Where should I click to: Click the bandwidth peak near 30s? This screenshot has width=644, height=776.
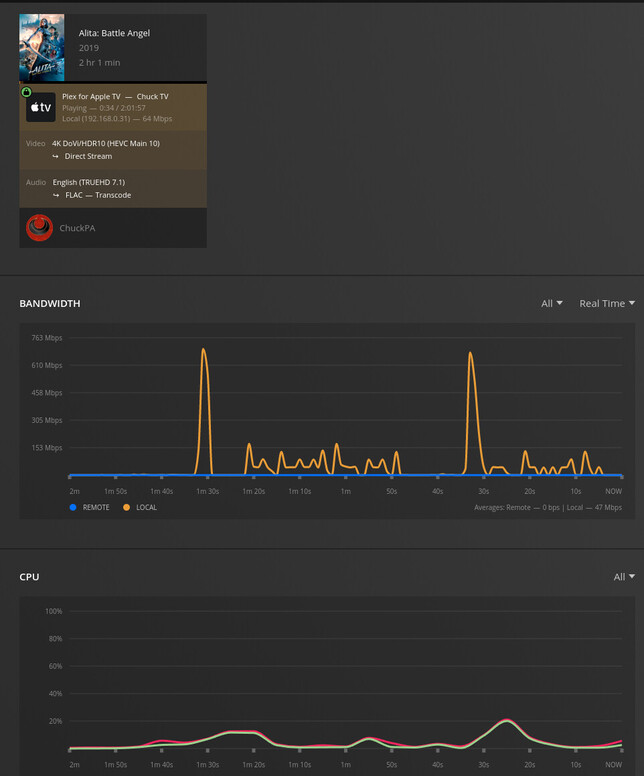[470, 353]
